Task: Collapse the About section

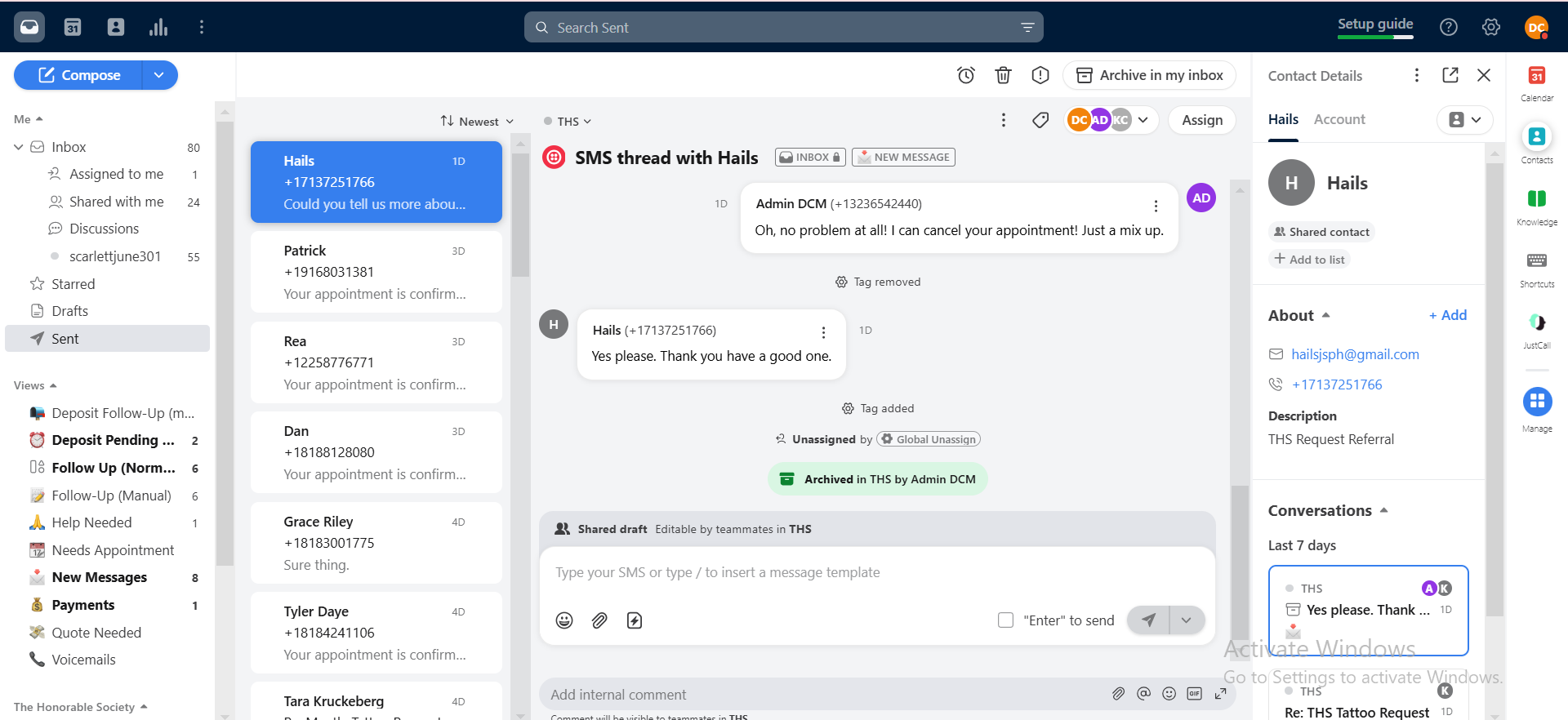Action: click(x=1325, y=315)
